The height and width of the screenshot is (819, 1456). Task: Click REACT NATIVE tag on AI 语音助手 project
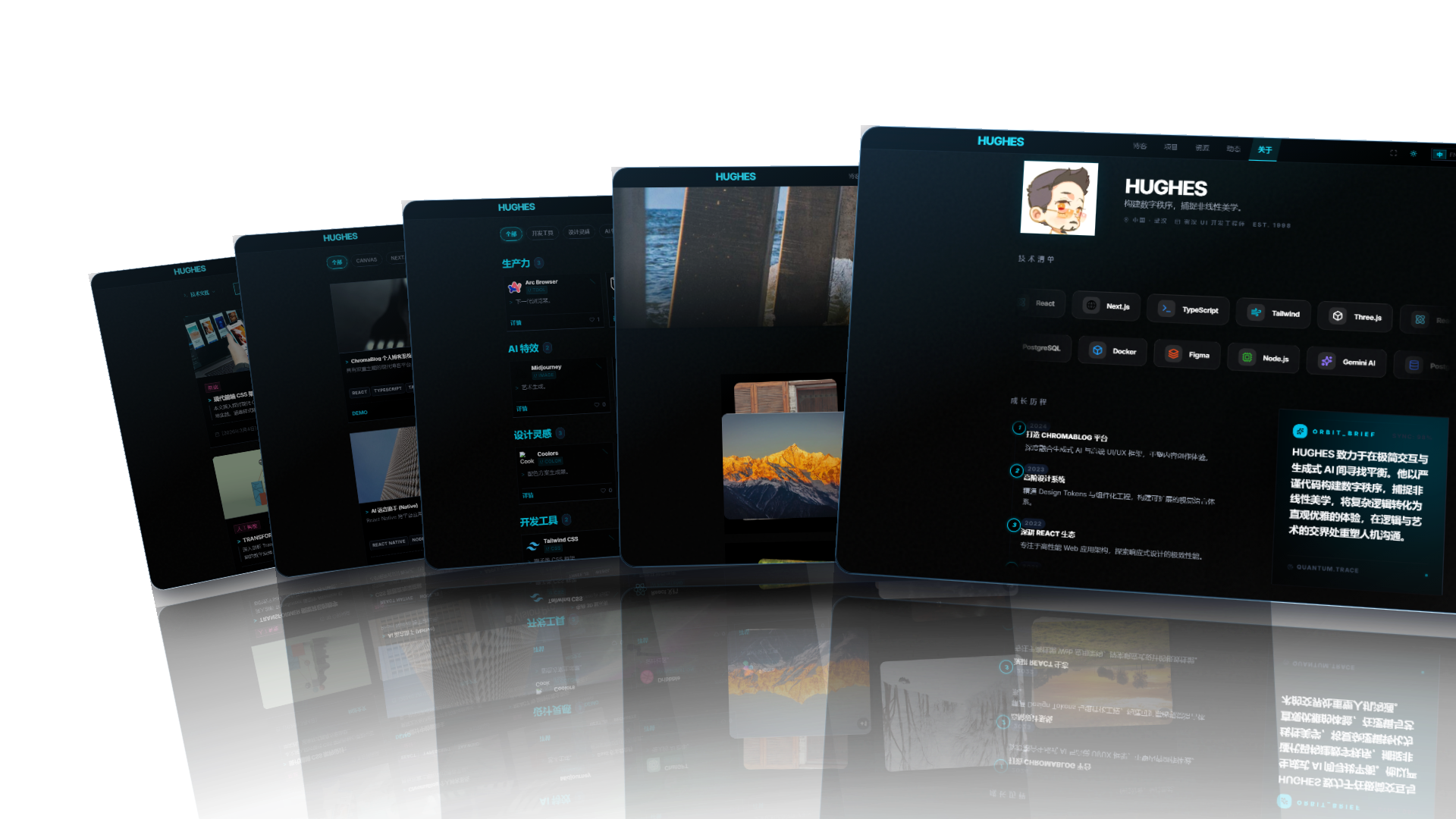pyautogui.click(x=388, y=543)
